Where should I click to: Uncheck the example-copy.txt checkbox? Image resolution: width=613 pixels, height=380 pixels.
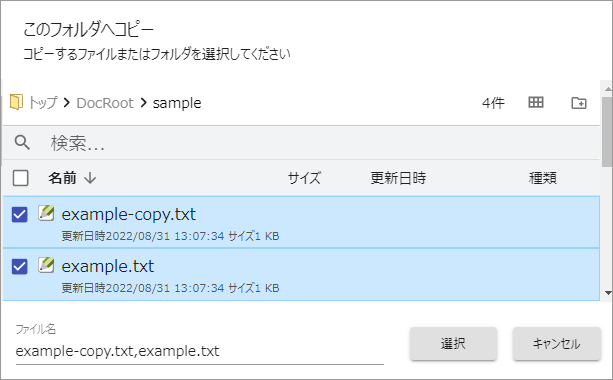(20, 214)
